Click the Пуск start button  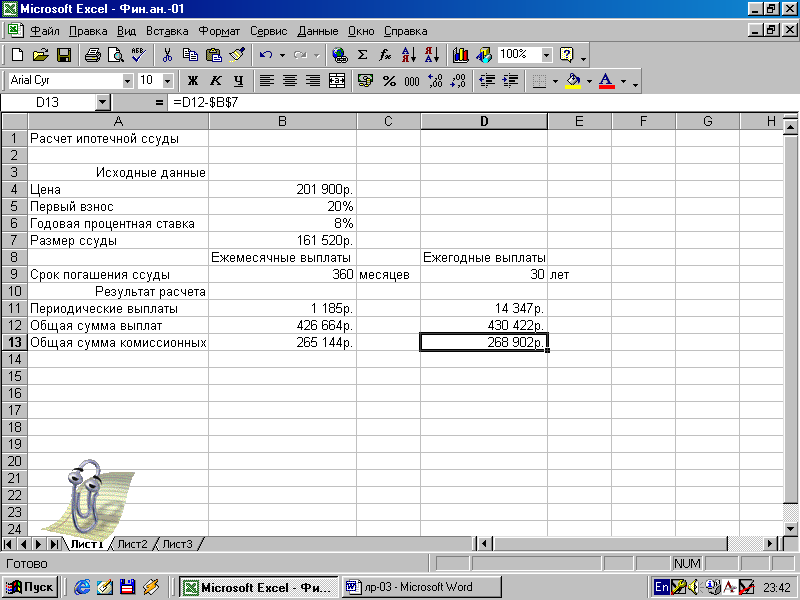coord(30,587)
